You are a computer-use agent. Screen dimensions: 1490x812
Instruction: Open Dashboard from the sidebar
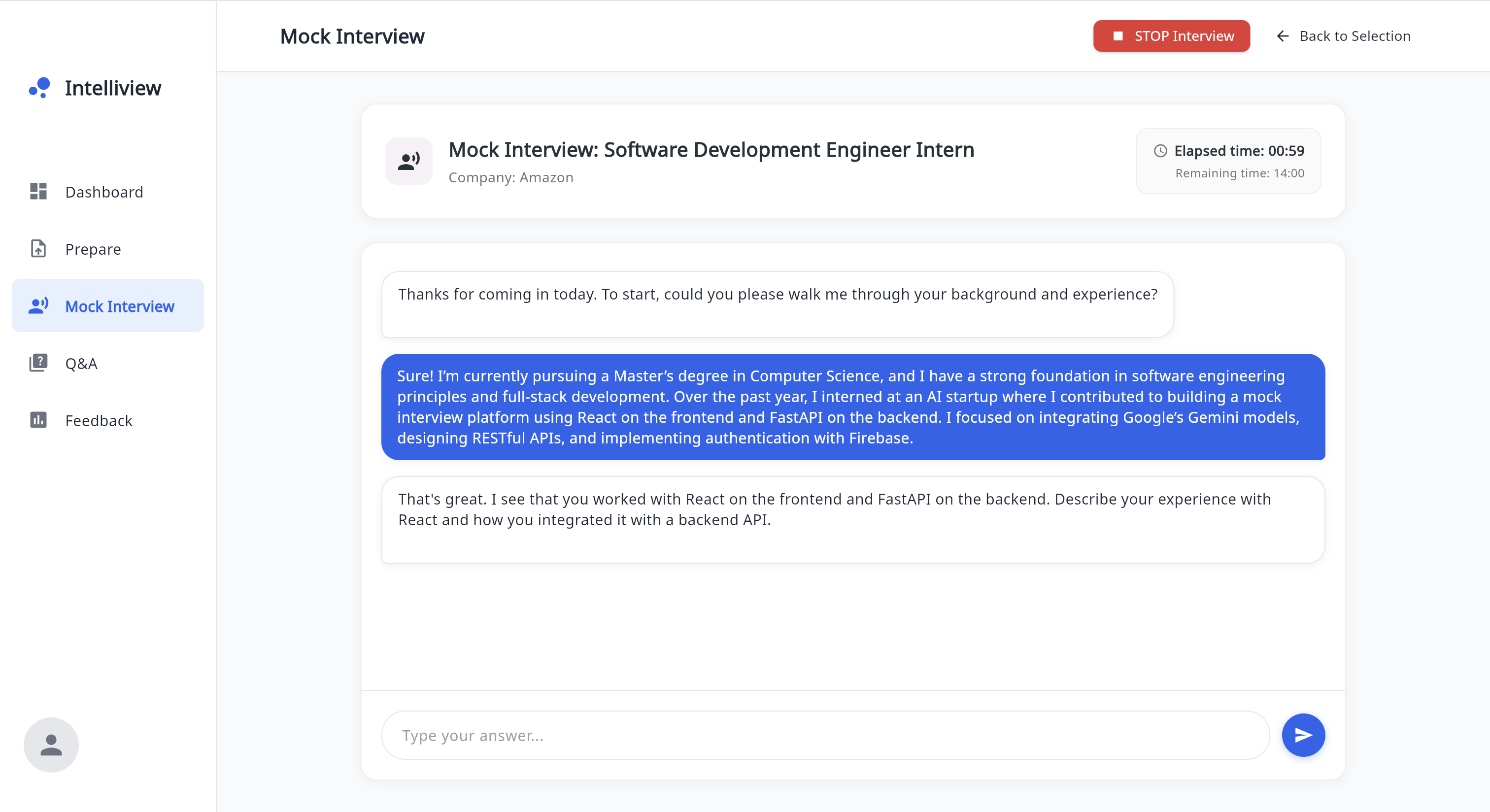point(104,192)
